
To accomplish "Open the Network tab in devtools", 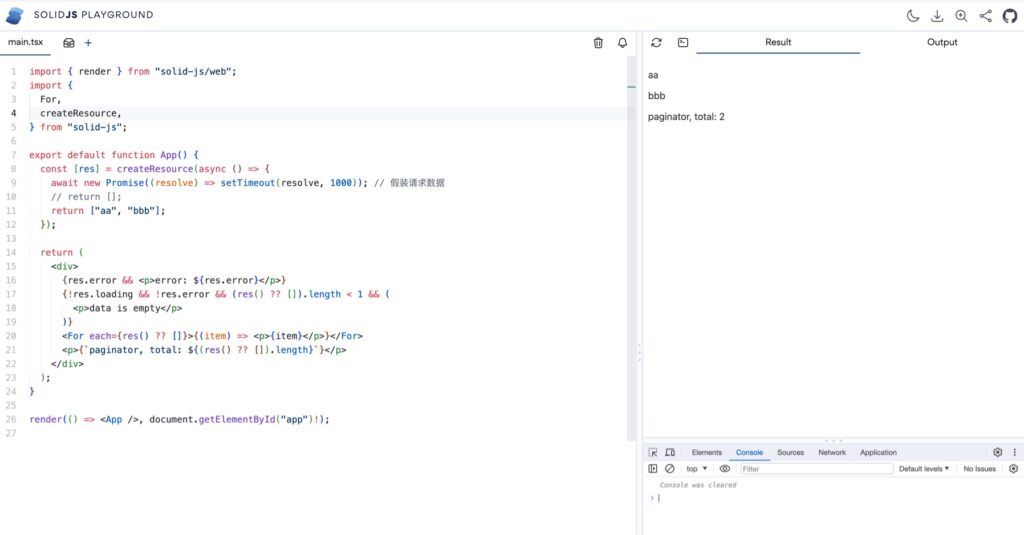I will (x=832, y=453).
